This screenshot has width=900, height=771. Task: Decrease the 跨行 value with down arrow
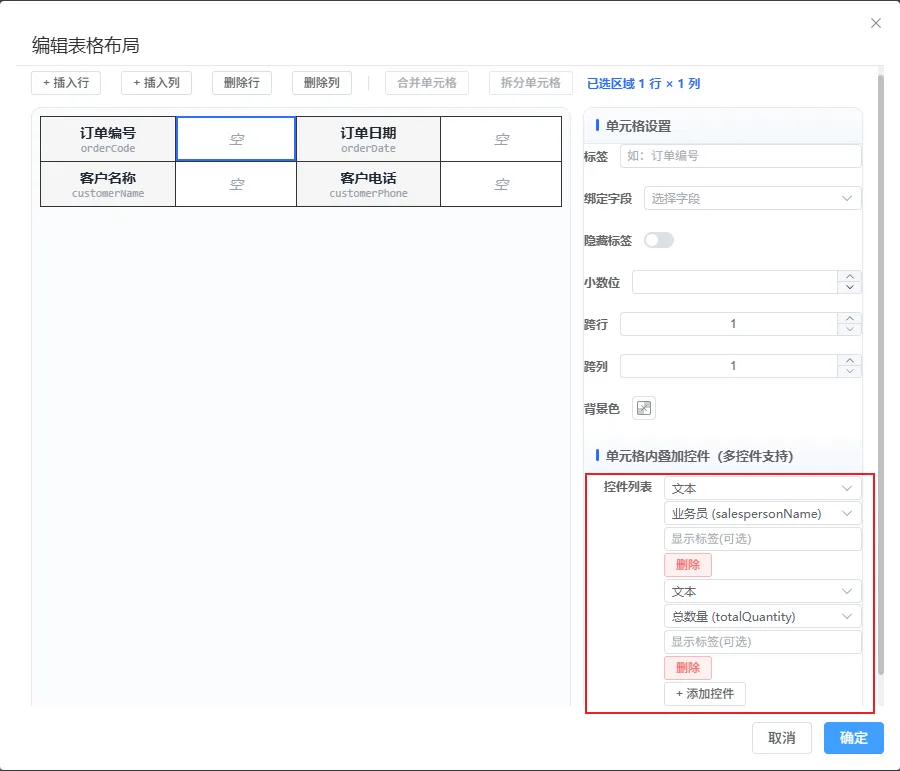click(849, 330)
